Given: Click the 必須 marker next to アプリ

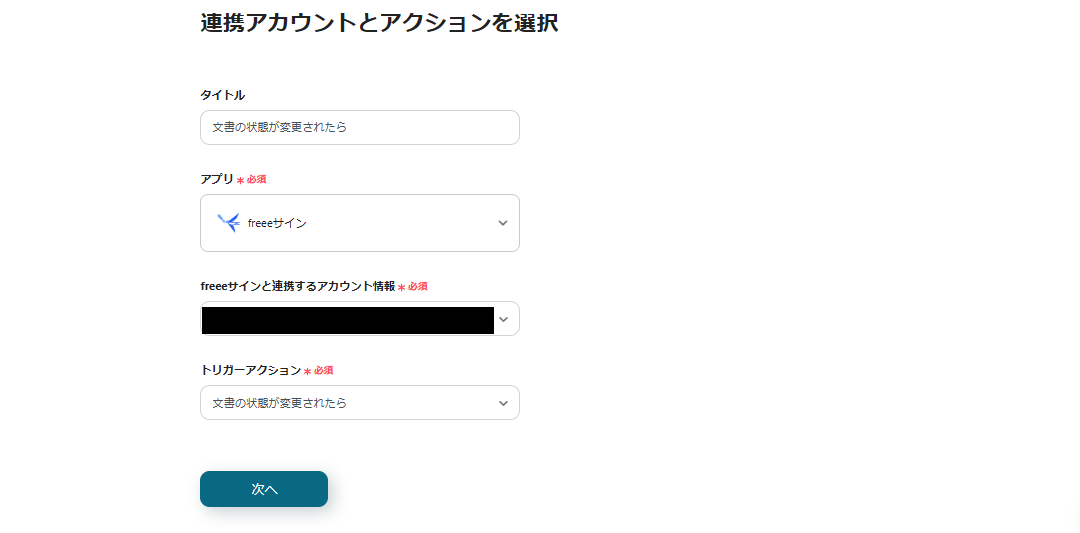Looking at the screenshot, I should [256, 180].
